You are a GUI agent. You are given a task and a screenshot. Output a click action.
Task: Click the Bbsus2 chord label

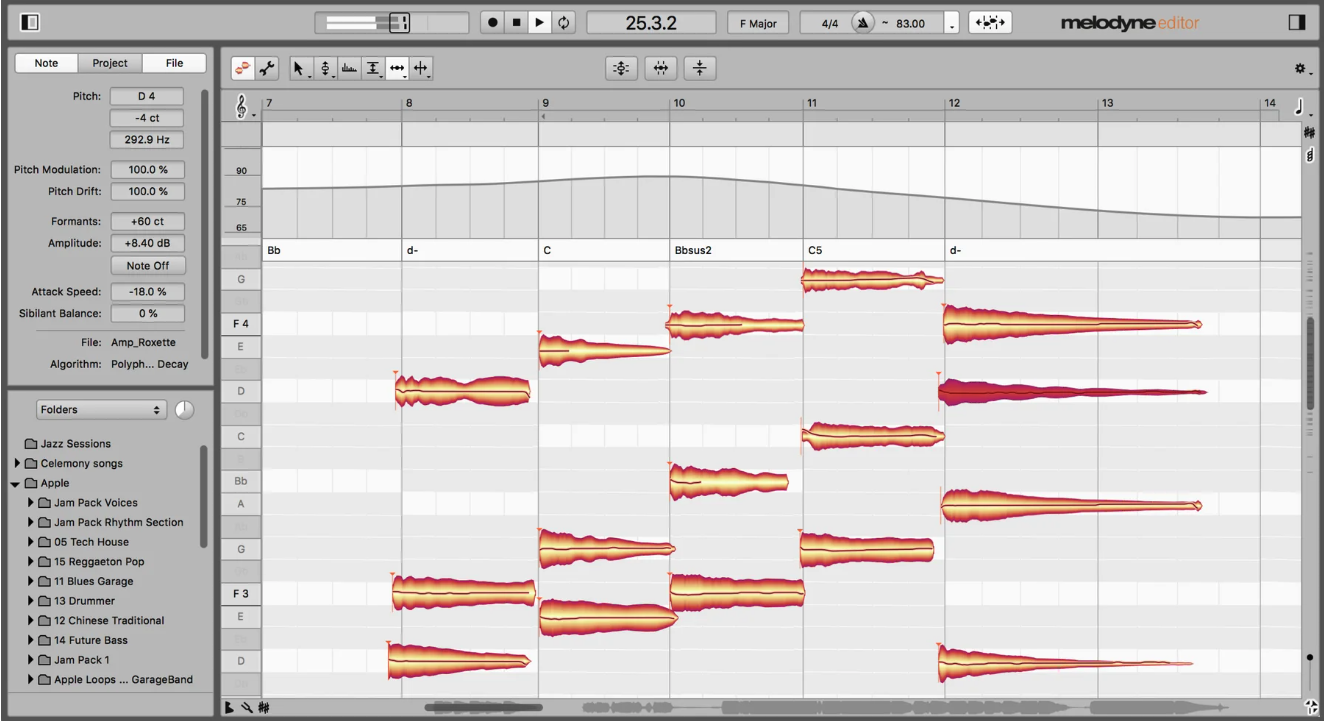point(693,251)
